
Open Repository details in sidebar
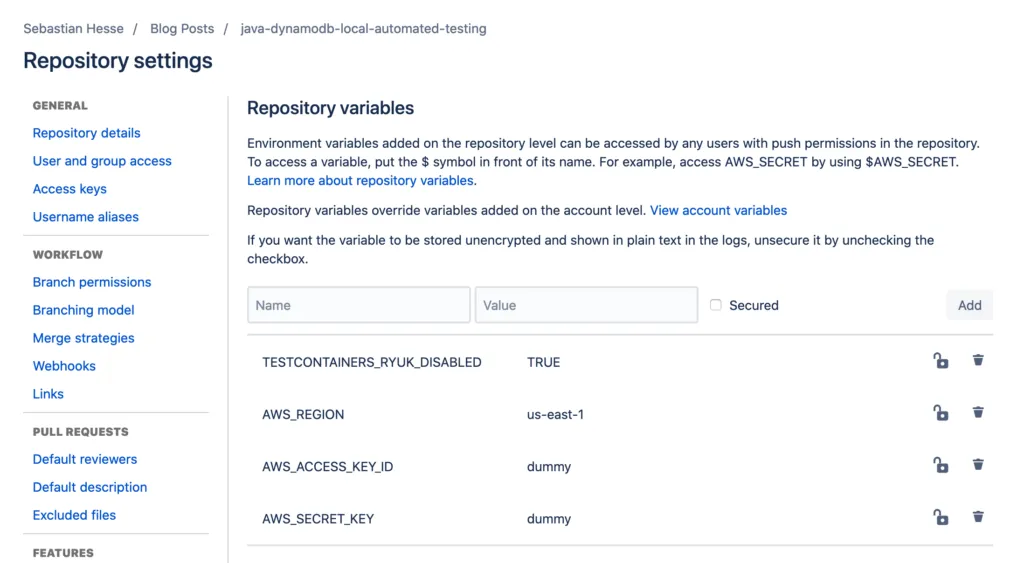tap(86, 133)
